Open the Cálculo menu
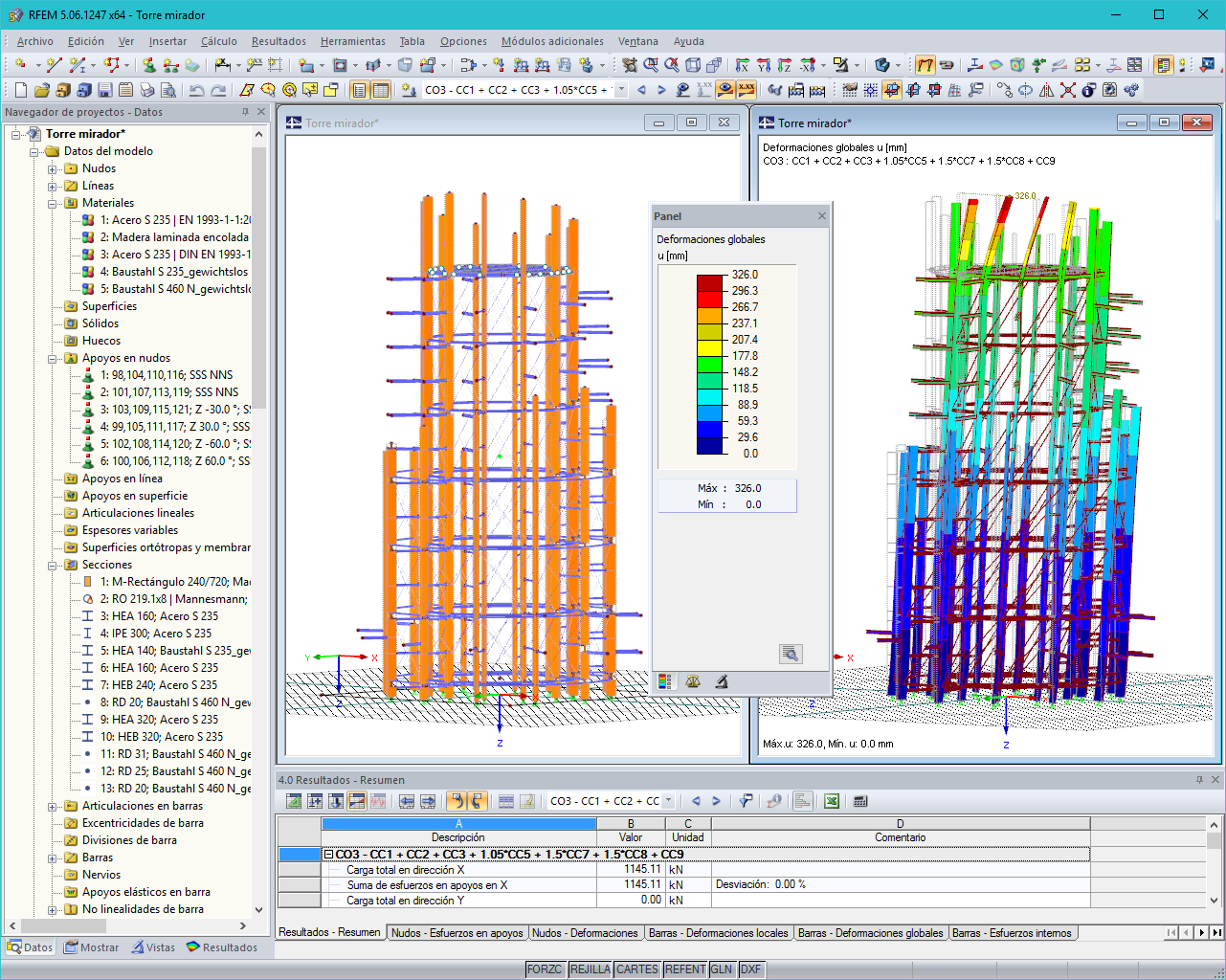Image resolution: width=1226 pixels, height=980 pixels. pyautogui.click(x=218, y=41)
